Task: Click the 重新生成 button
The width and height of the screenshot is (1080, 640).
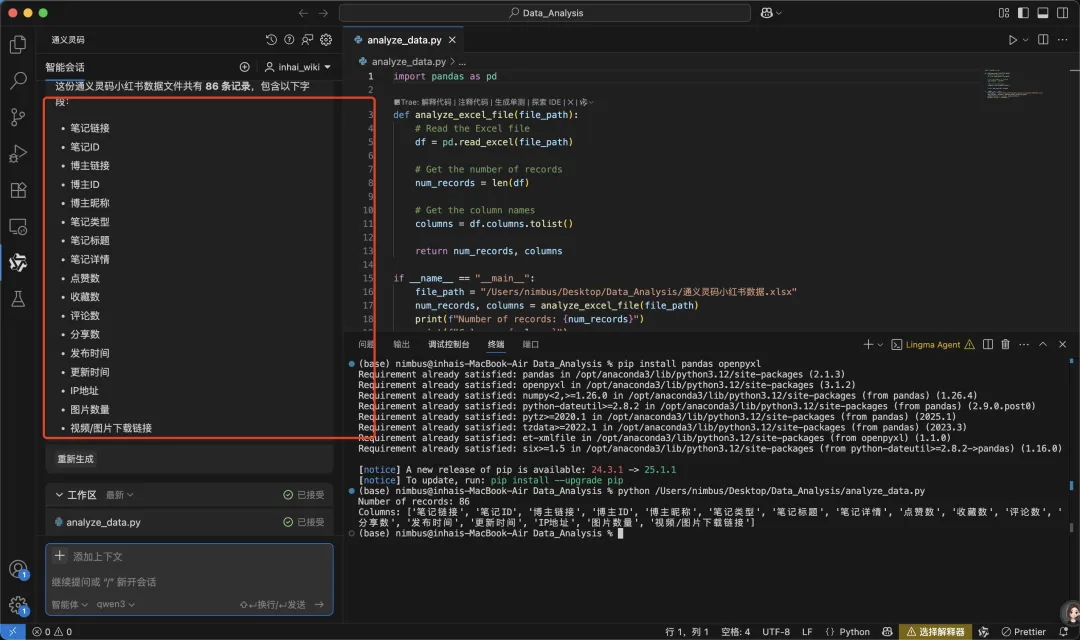Action: (77, 459)
